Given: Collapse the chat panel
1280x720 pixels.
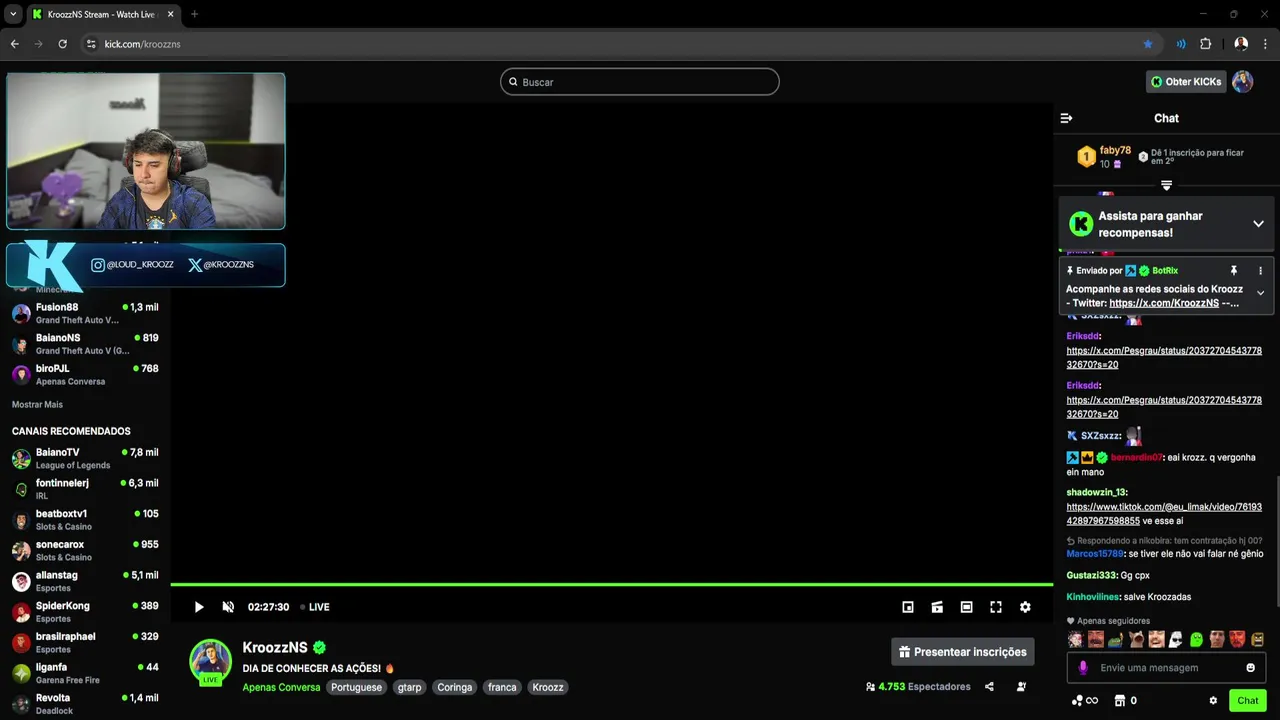Looking at the screenshot, I should click(1066, 118).
